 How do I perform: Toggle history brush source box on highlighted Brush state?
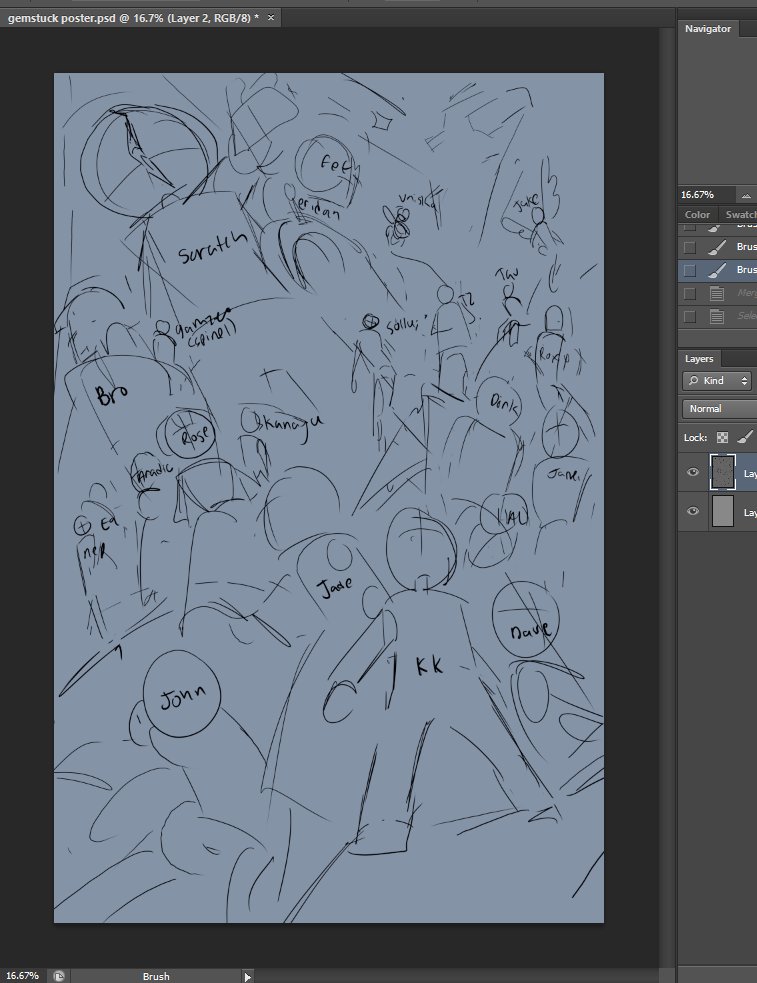pyautogui.click(x=690, y=270)
